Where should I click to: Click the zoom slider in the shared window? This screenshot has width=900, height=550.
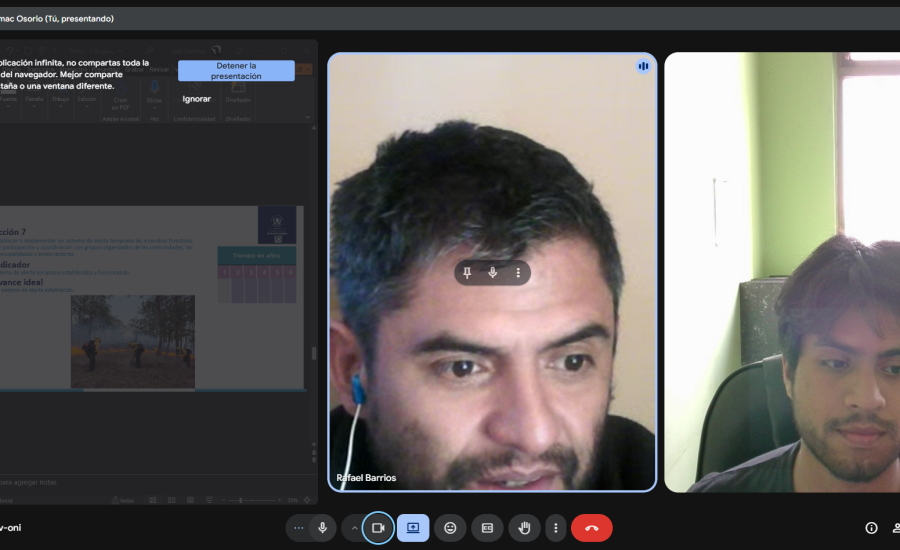tap(240, 499)
